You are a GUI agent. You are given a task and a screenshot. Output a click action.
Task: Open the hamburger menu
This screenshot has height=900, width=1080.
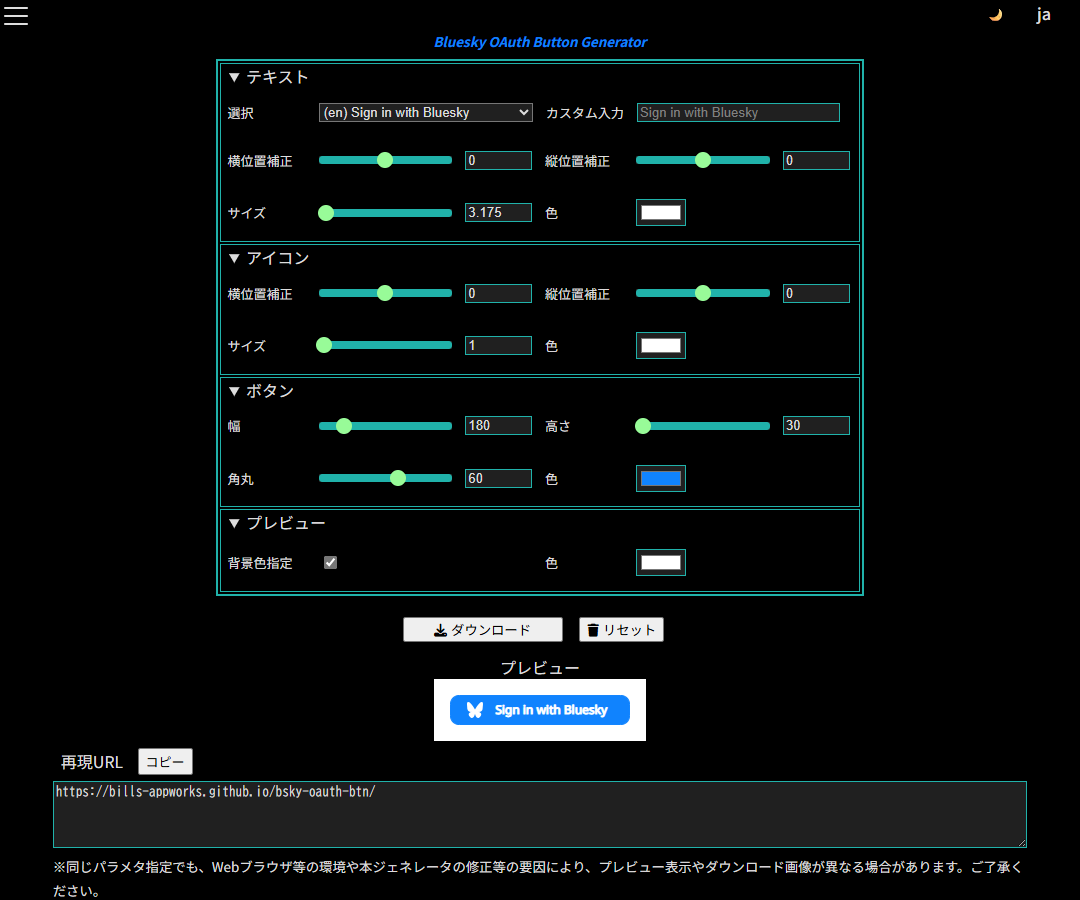tap(16, 15)
